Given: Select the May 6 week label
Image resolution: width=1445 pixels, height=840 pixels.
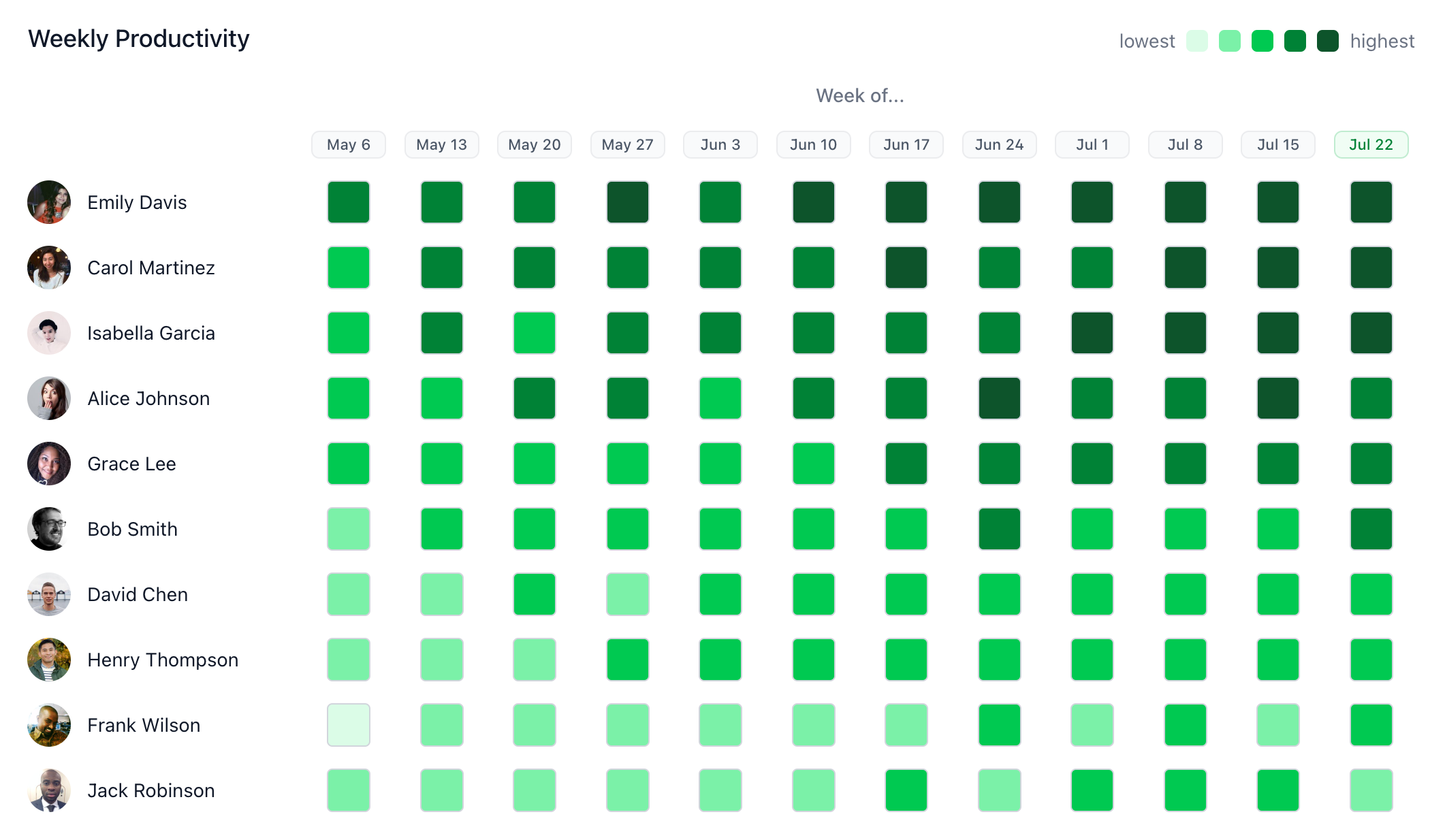Looking at the screenshot, I should 349,144.
